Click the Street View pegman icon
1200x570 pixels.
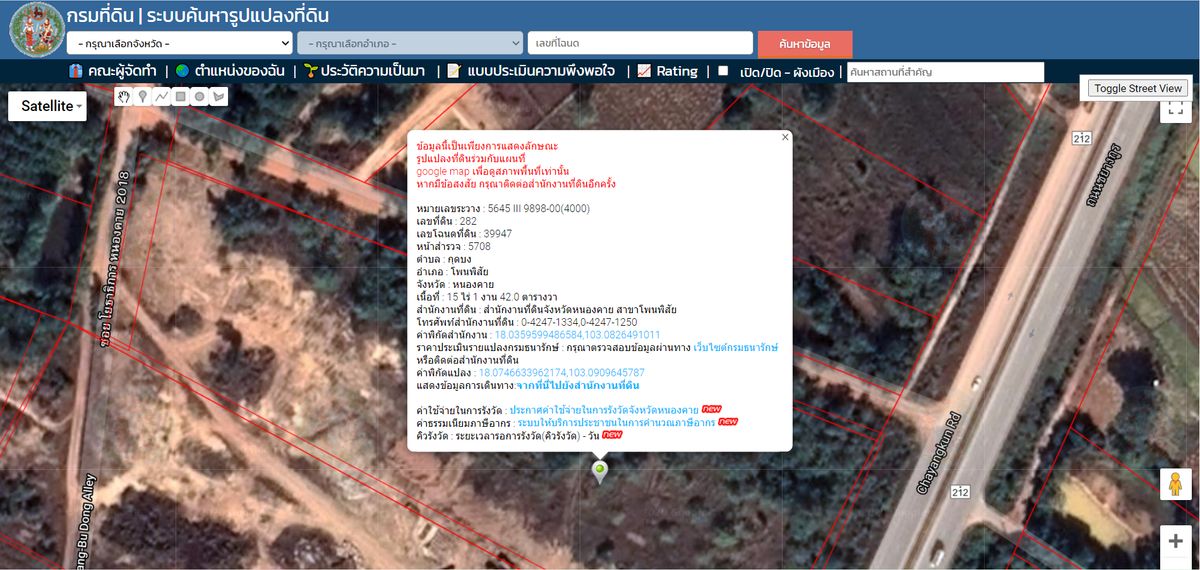tap(1175, 484)
